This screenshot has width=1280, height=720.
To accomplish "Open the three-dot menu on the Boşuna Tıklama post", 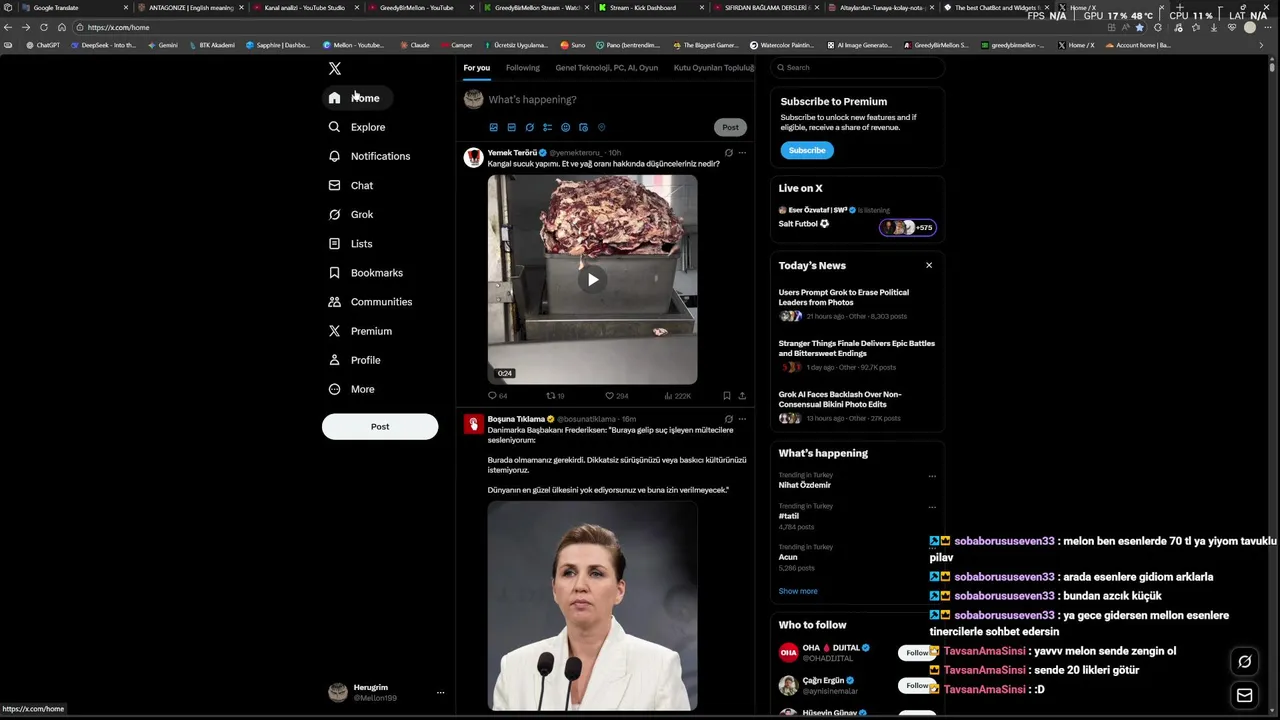I will (x=742, y=419).
